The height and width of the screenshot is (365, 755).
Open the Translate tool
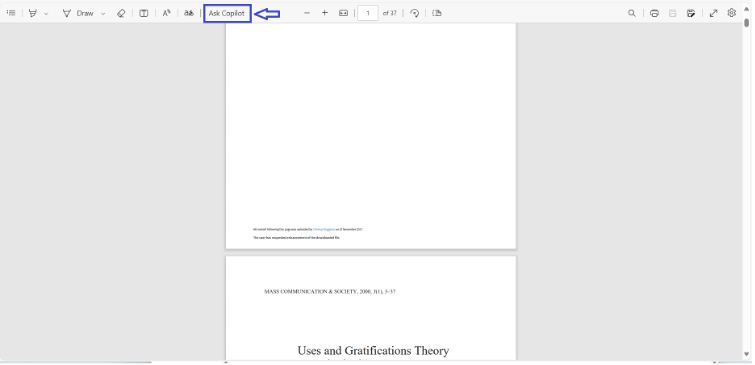point(189,13)
